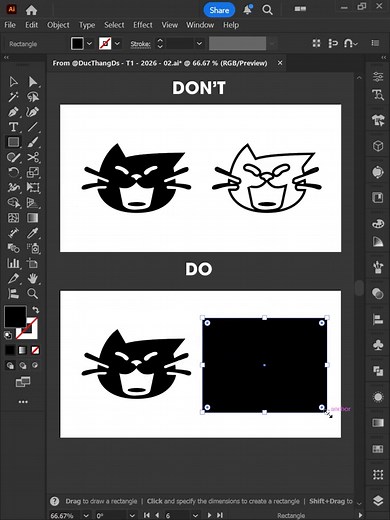Go to the next artboard
This screenshot has width=390, height=520.
(x=209, y=515)
